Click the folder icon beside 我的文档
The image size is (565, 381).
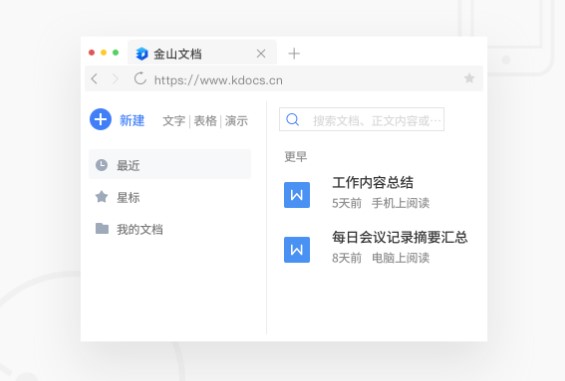pos(102,229)
